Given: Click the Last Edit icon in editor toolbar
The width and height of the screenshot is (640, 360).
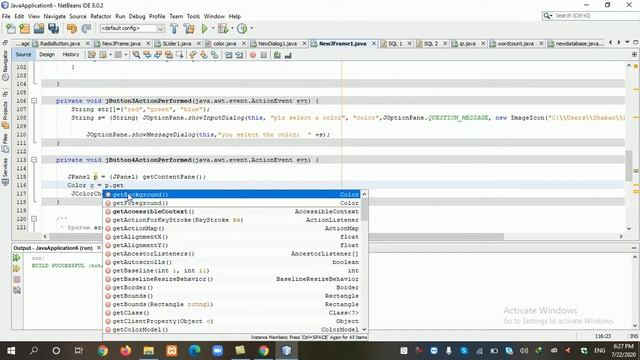Looking at the screenshot, I should tap(92, 55).
